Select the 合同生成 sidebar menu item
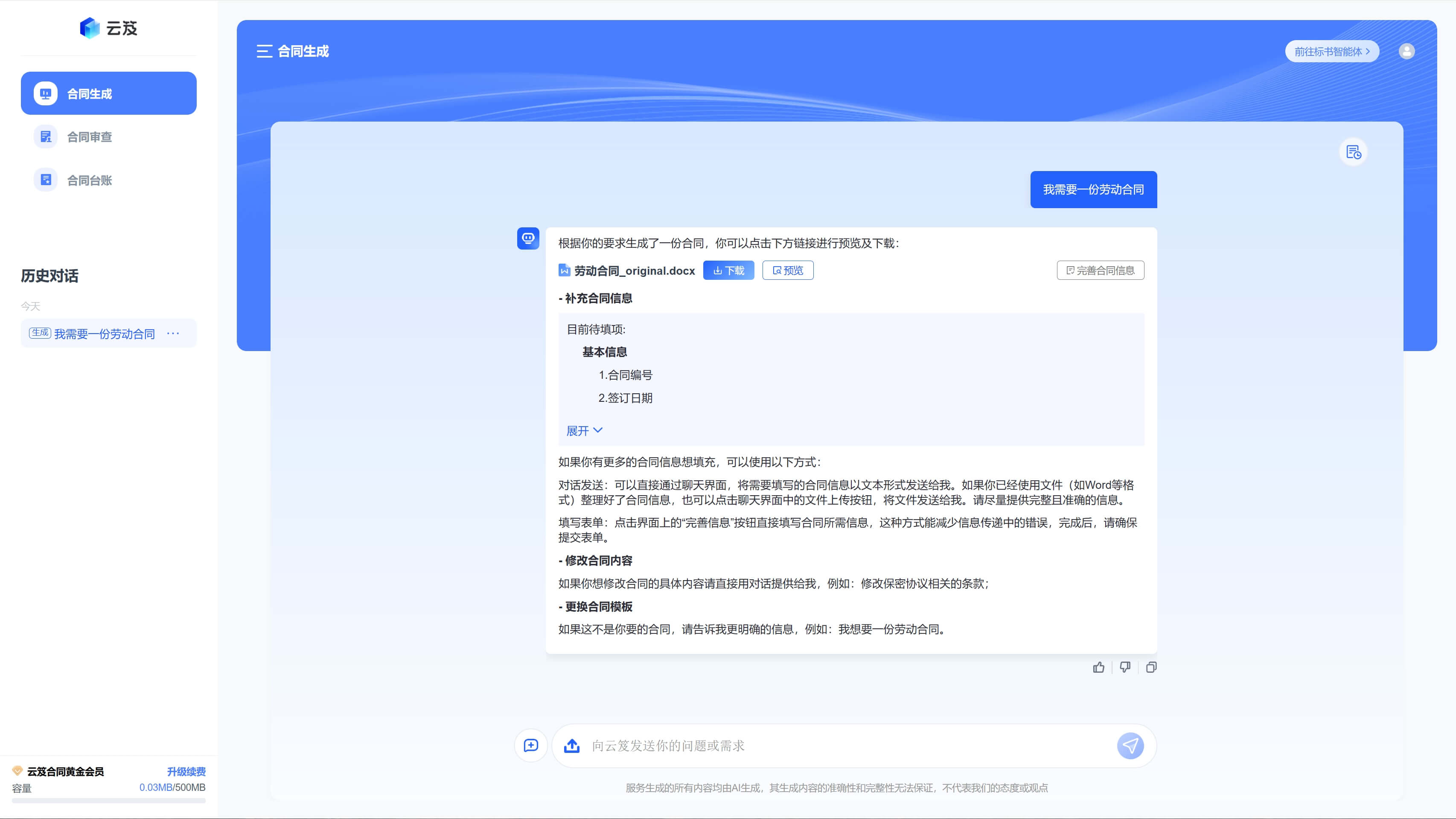 click(x=108, y=93)
